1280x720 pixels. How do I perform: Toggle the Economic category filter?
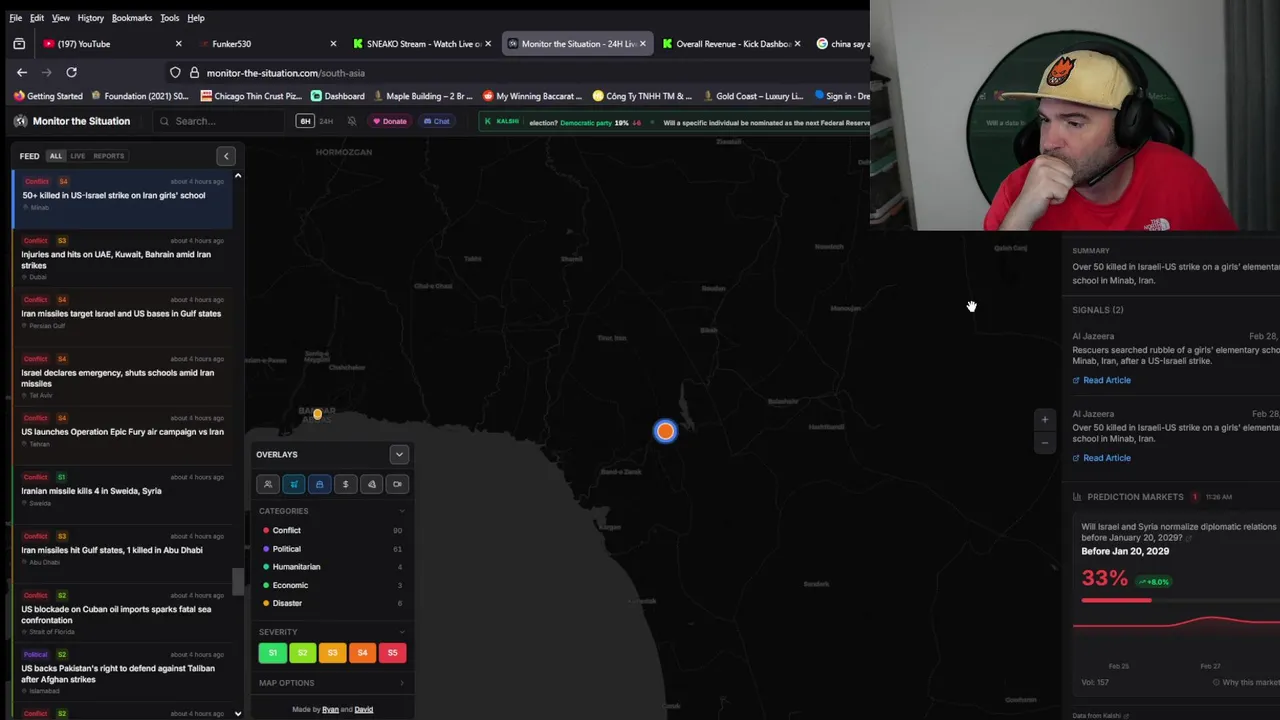coord(332,585)
